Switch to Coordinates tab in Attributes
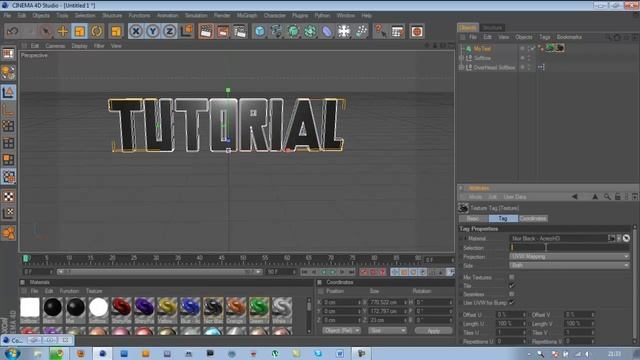 tap(533, 219)
